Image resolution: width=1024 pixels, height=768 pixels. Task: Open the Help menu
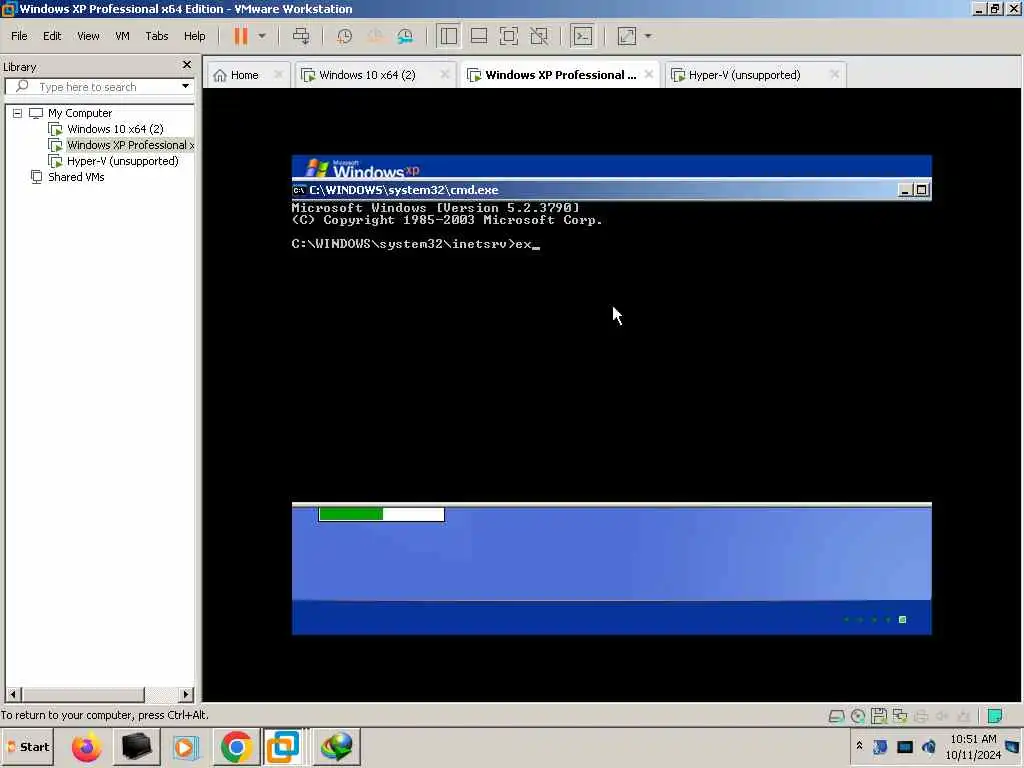[x=195, y=36]
